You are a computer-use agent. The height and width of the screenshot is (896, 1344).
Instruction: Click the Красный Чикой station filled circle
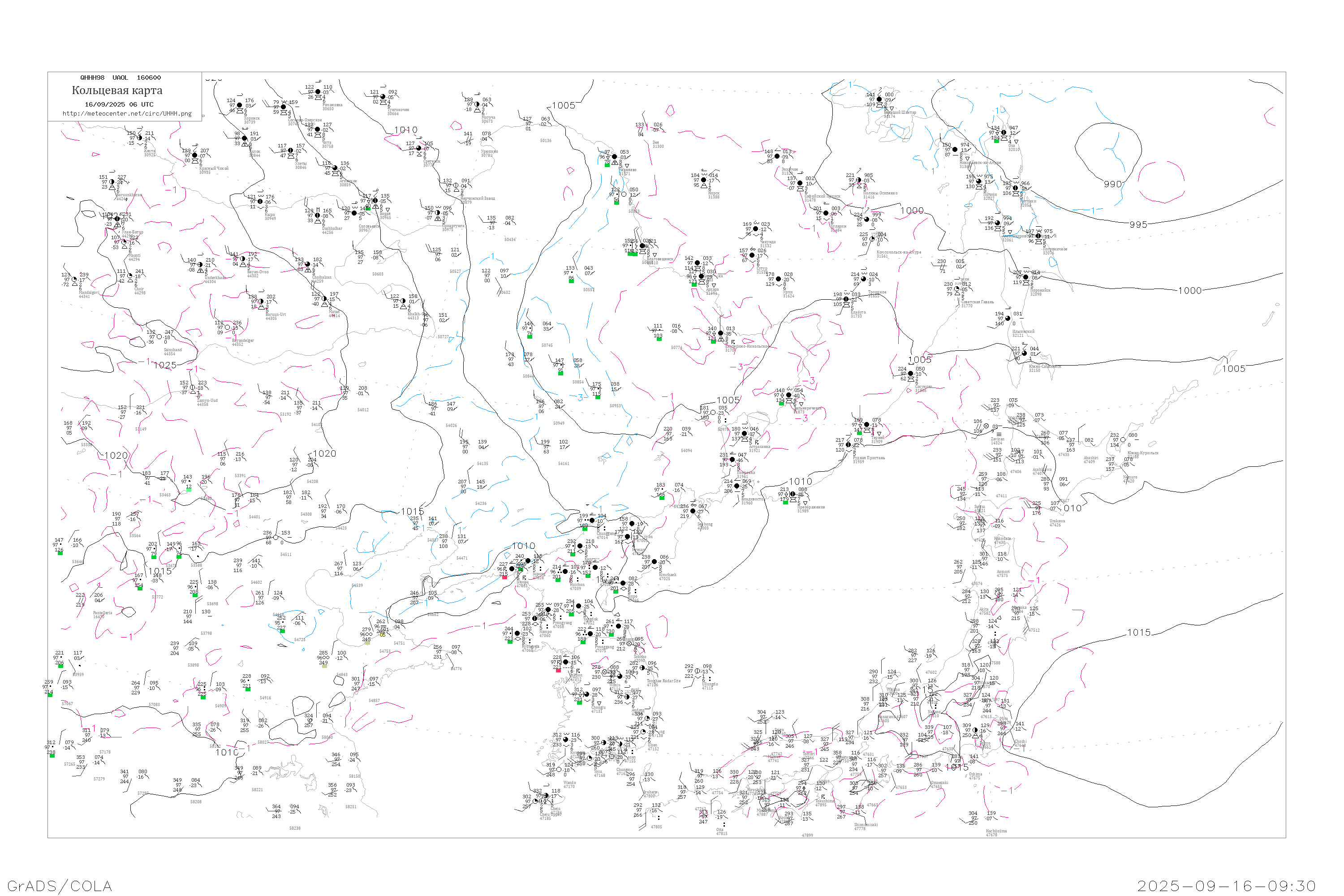[x=195, y=155]
